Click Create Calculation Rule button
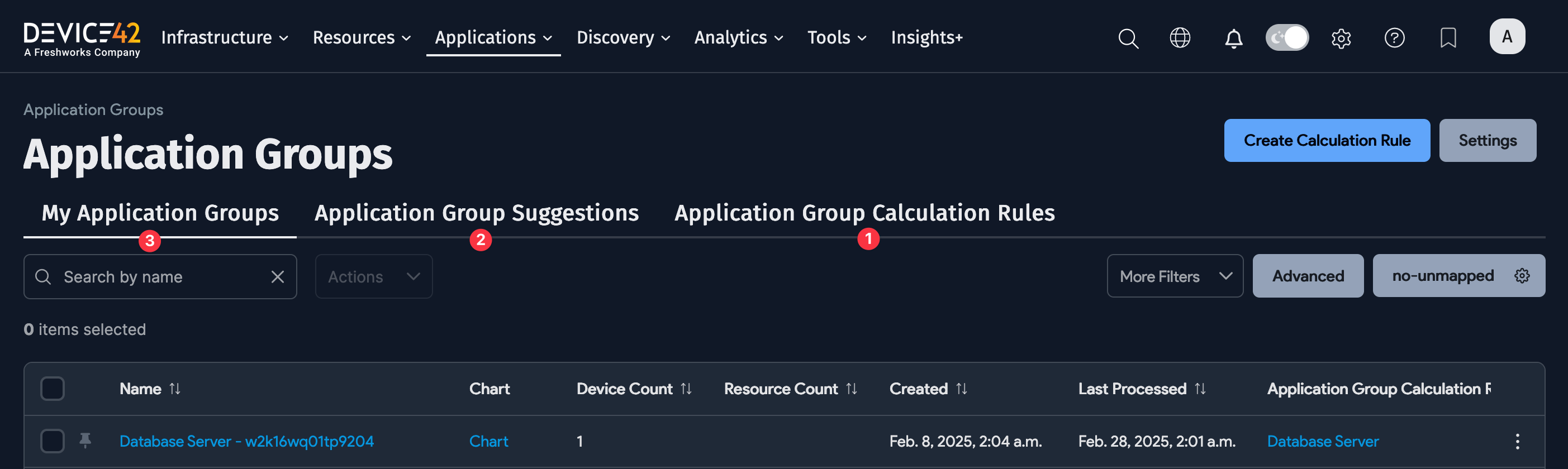The width and height of the screenshot is (1568, 469). [1327, 141]
